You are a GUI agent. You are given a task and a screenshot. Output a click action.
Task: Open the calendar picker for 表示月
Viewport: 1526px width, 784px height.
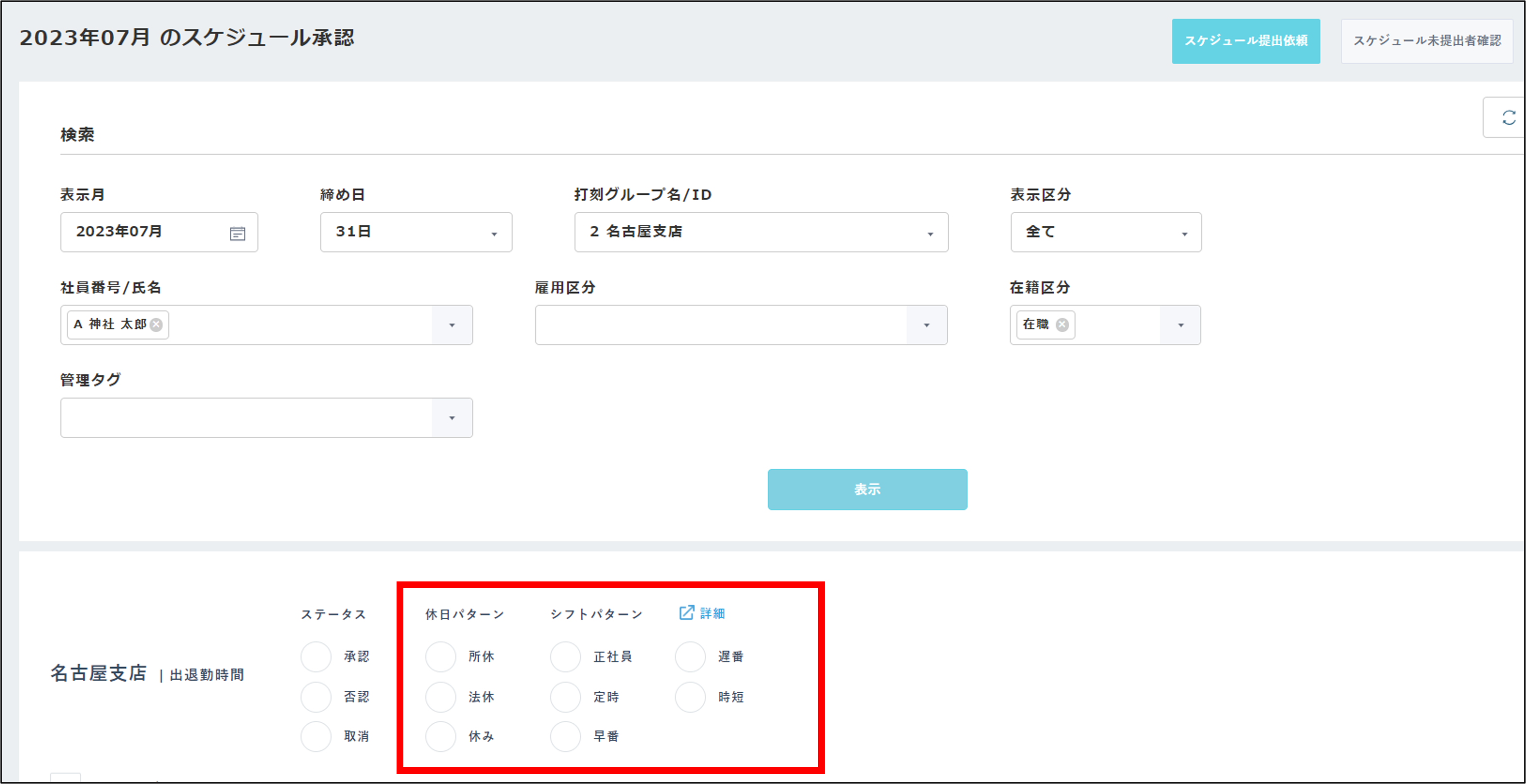point(238,232)
